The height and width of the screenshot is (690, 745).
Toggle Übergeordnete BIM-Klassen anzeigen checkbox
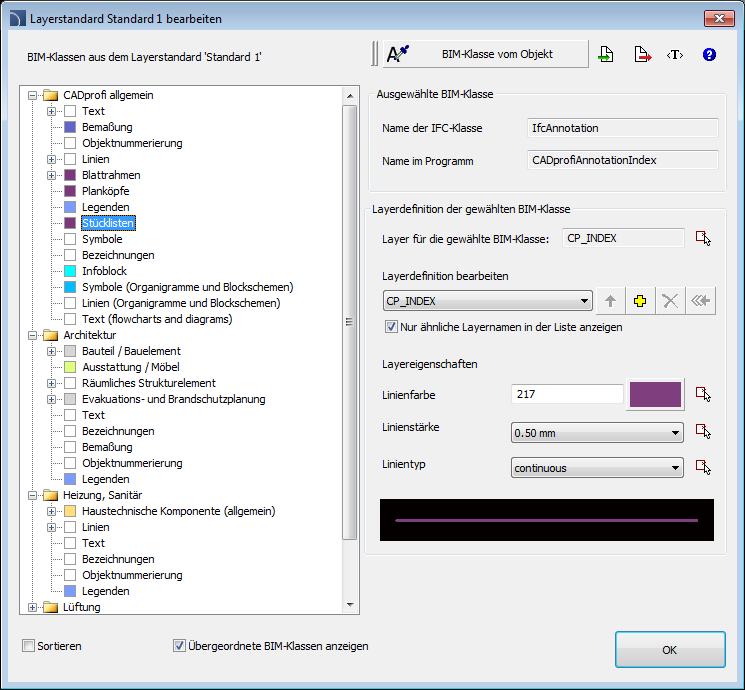[x=180, y=646]
